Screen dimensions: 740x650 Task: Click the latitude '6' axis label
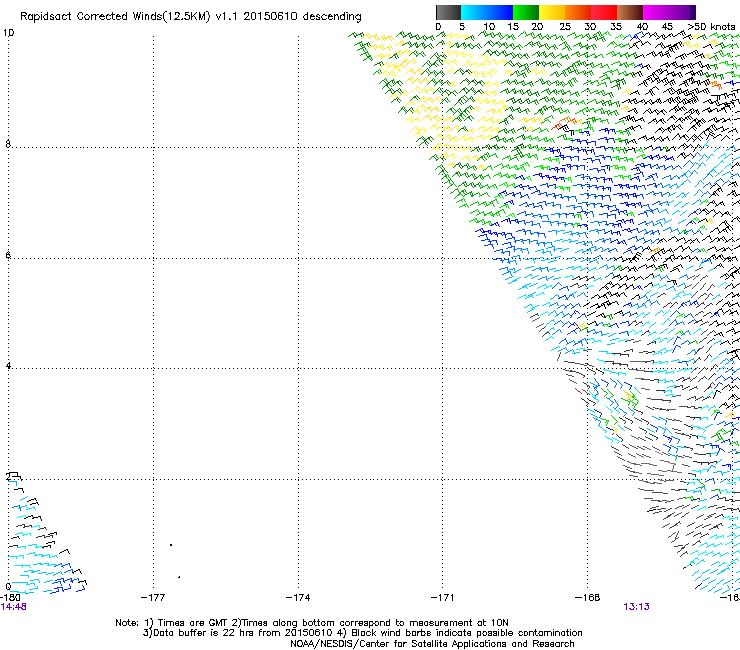tap(8, 255)
